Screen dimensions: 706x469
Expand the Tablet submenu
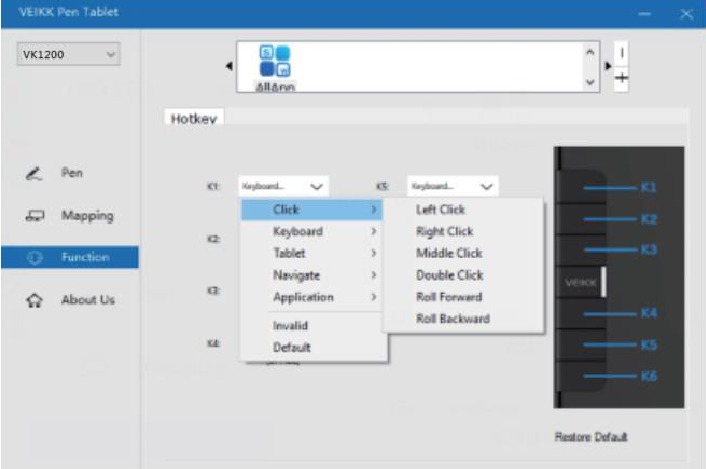[x=312, y=253]
